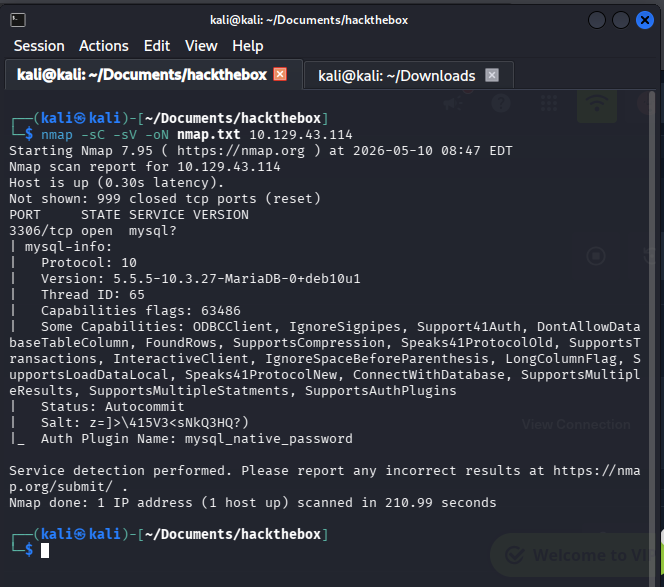Click the 'mysql-info:' script output heading
Screen dimensions: 664x587
point(68,246)
